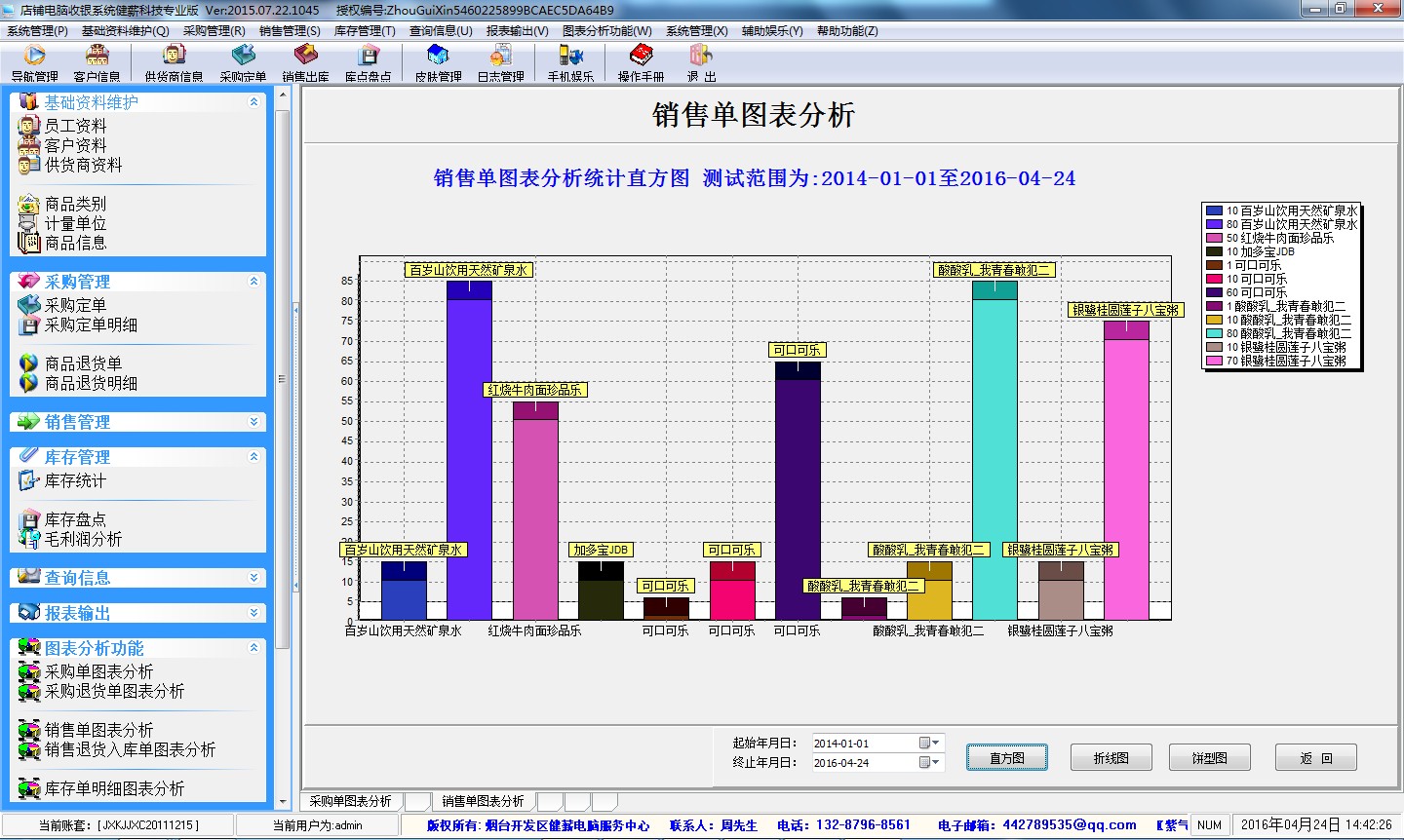Click the 折线图 button
The image size is (1404, 840).
[x=1111, y=758]
